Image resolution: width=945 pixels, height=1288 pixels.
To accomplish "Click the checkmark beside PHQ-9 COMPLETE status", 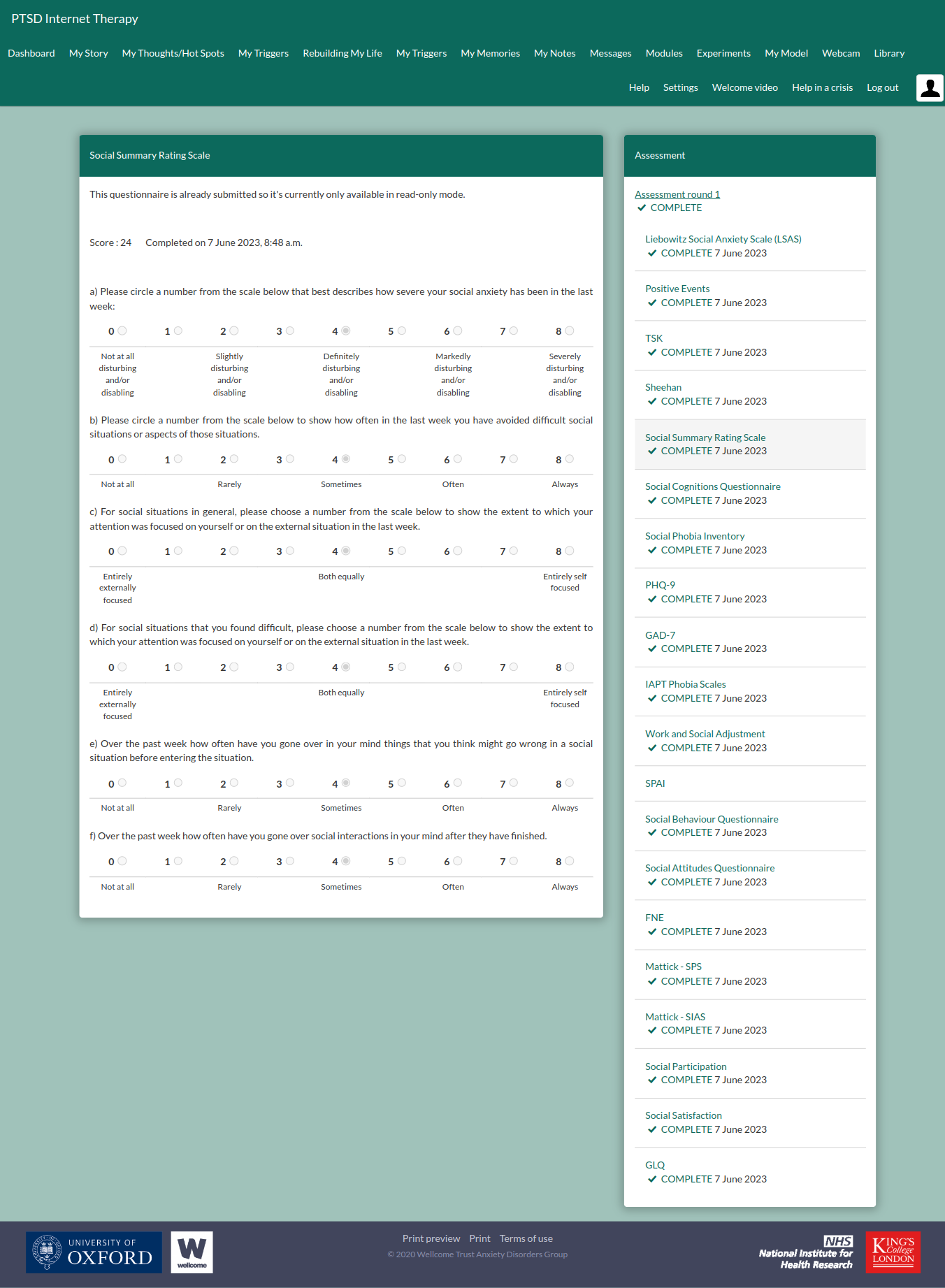I will [x=652, y=599].
